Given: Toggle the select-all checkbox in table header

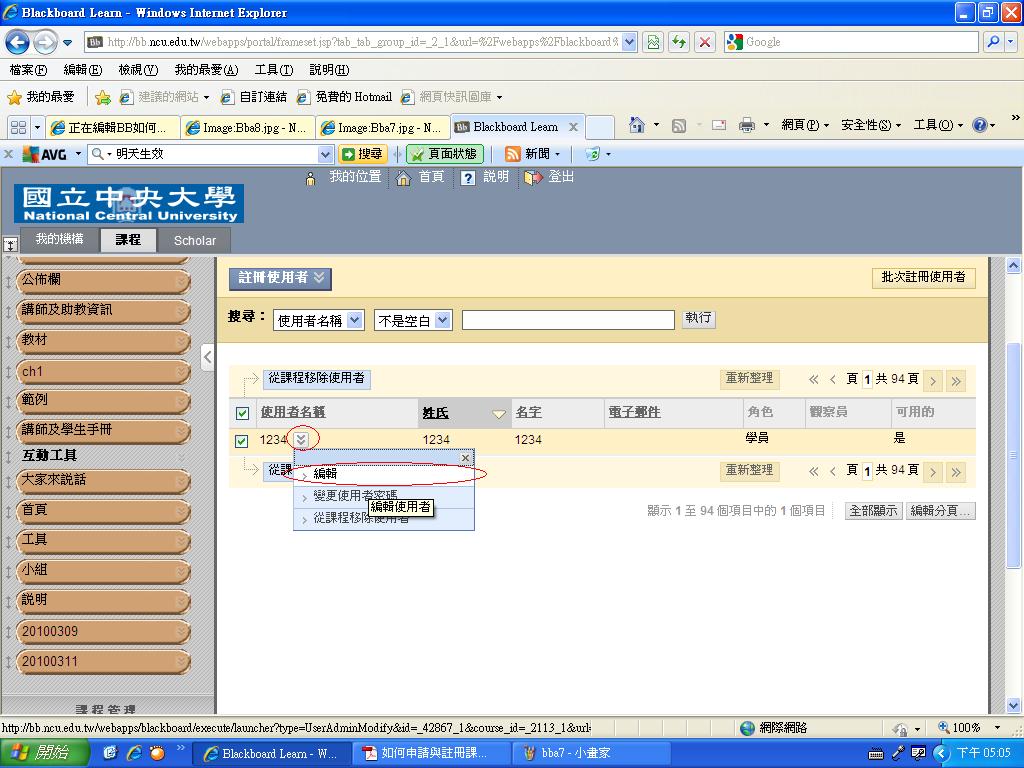Looking at the screenshot, I should coord(242,413).
